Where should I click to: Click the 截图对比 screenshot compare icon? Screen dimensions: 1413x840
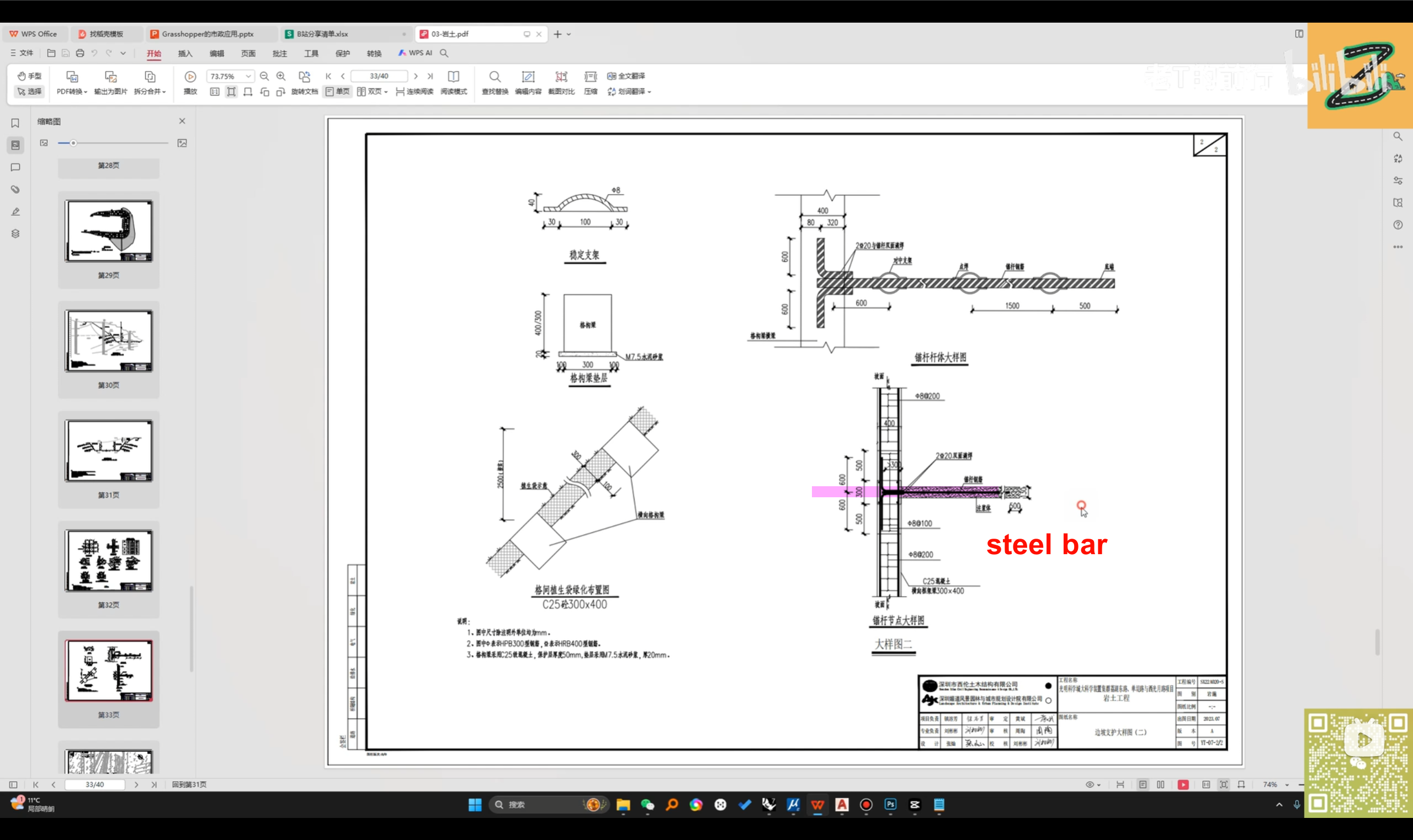click(561, 77)
